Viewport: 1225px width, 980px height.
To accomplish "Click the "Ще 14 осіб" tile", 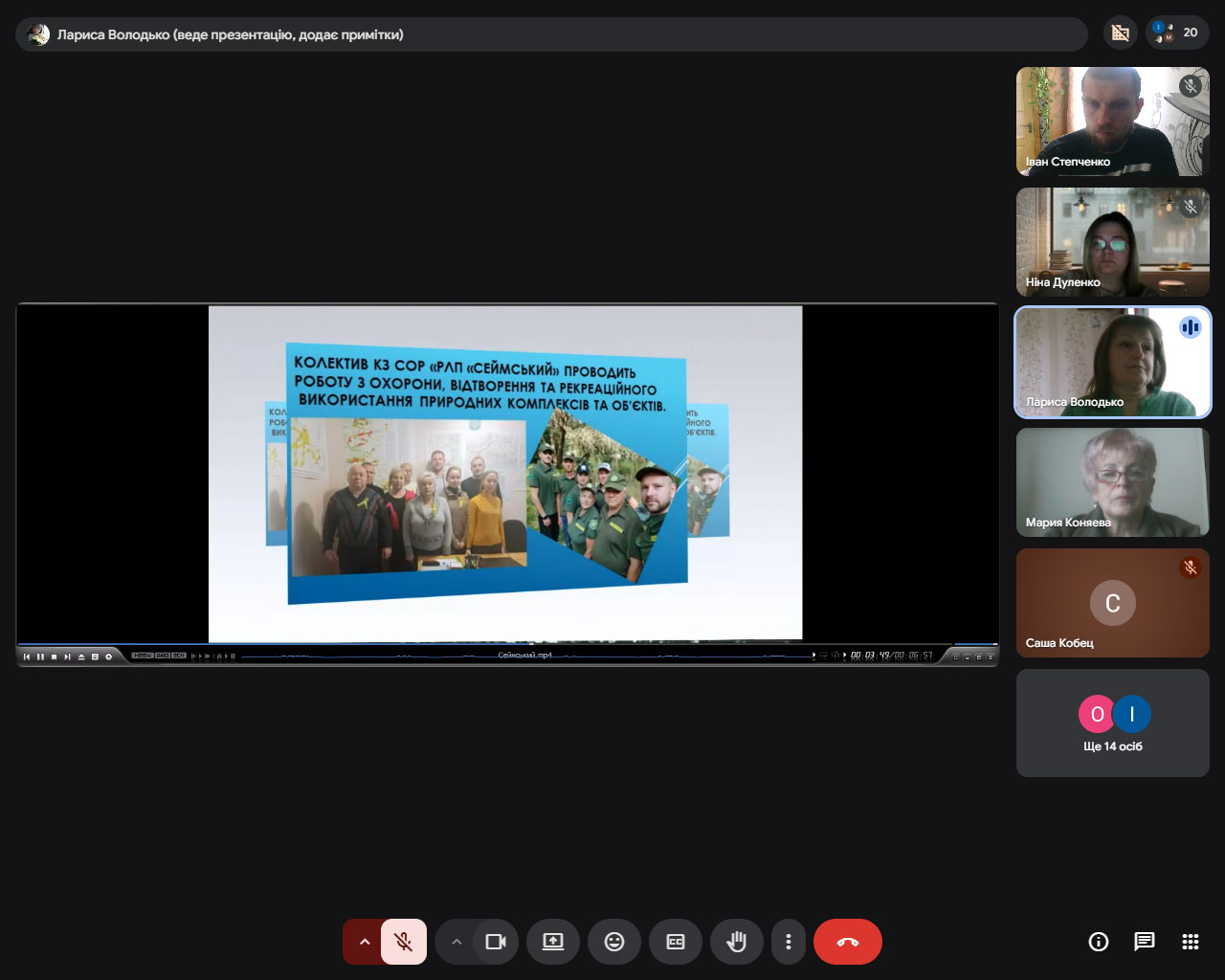I will 1112,724.
